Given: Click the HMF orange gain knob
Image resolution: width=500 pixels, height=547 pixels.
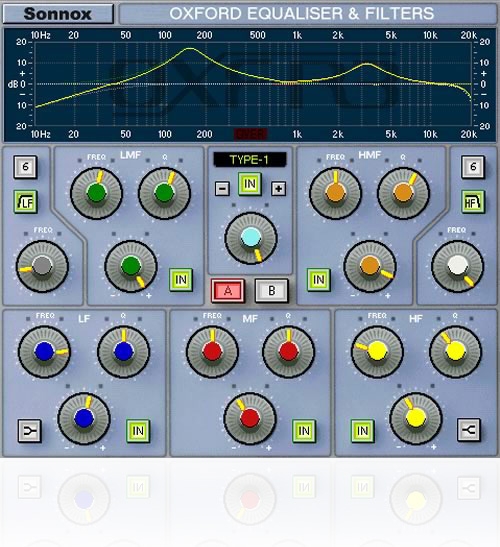Looking at the screenshot, I should [x=370, y=267].
